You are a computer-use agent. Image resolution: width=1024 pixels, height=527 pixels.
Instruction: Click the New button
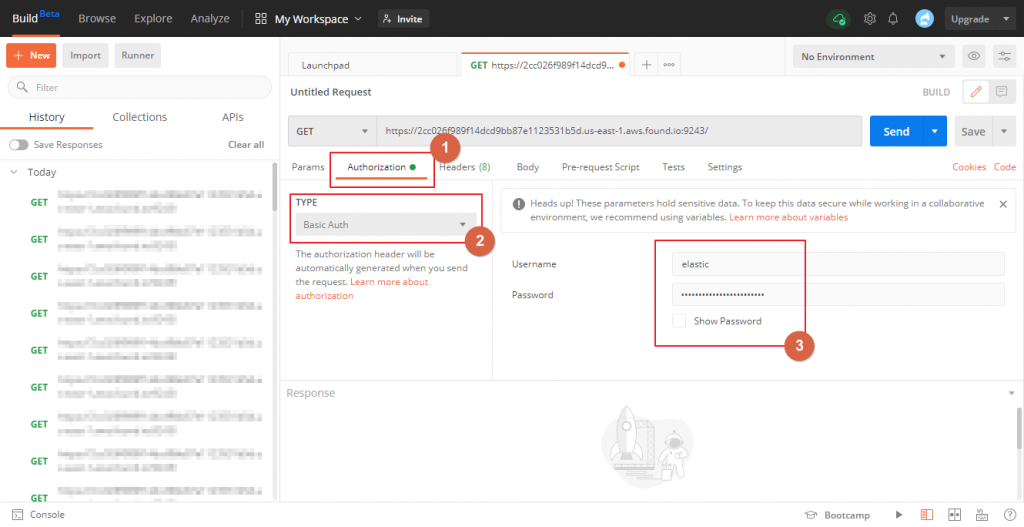[x=31, y=56]
